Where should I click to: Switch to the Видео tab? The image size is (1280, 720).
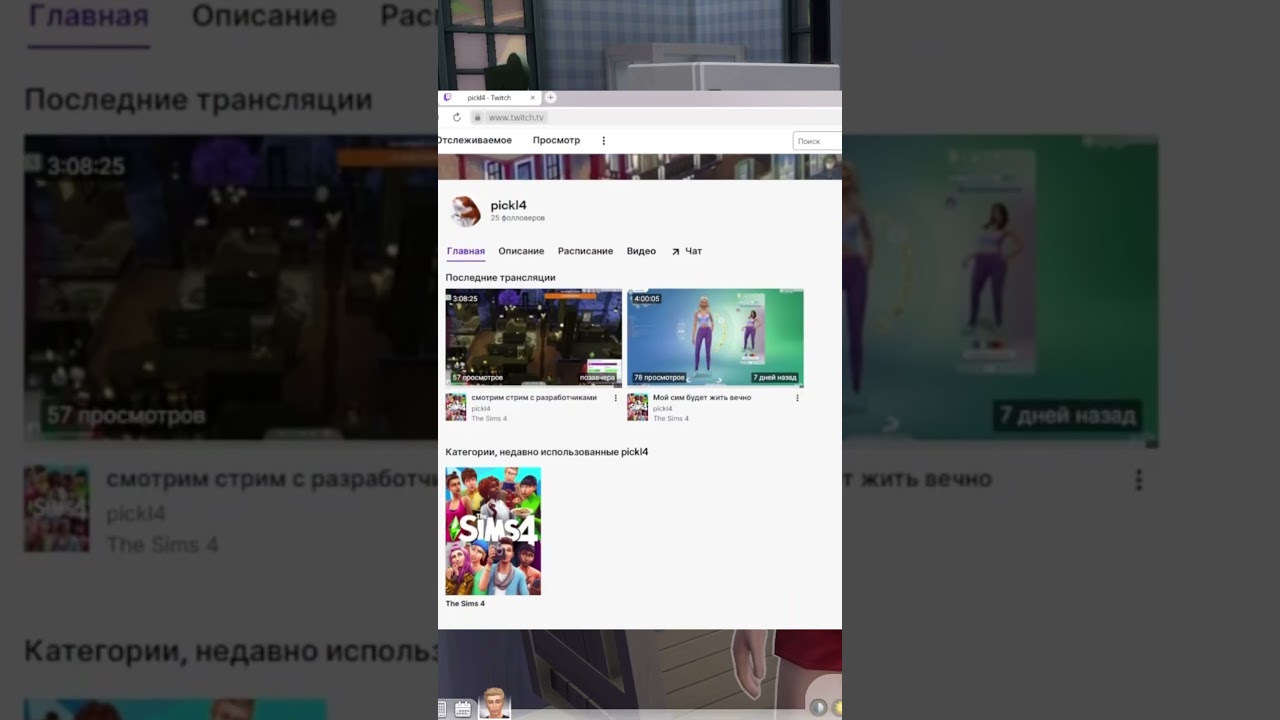point(641,251)
